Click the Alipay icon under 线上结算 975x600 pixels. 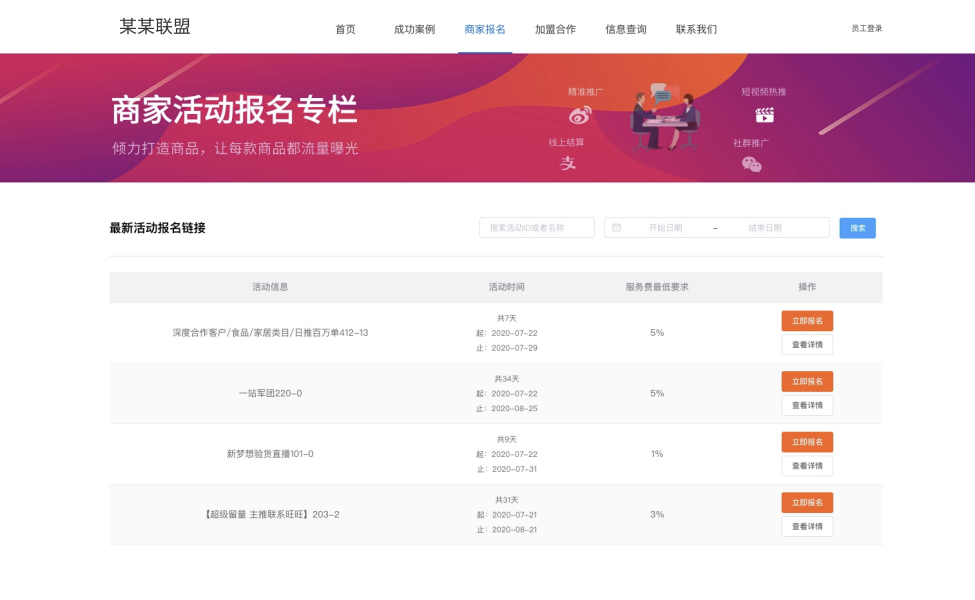(x=568, y=163)
